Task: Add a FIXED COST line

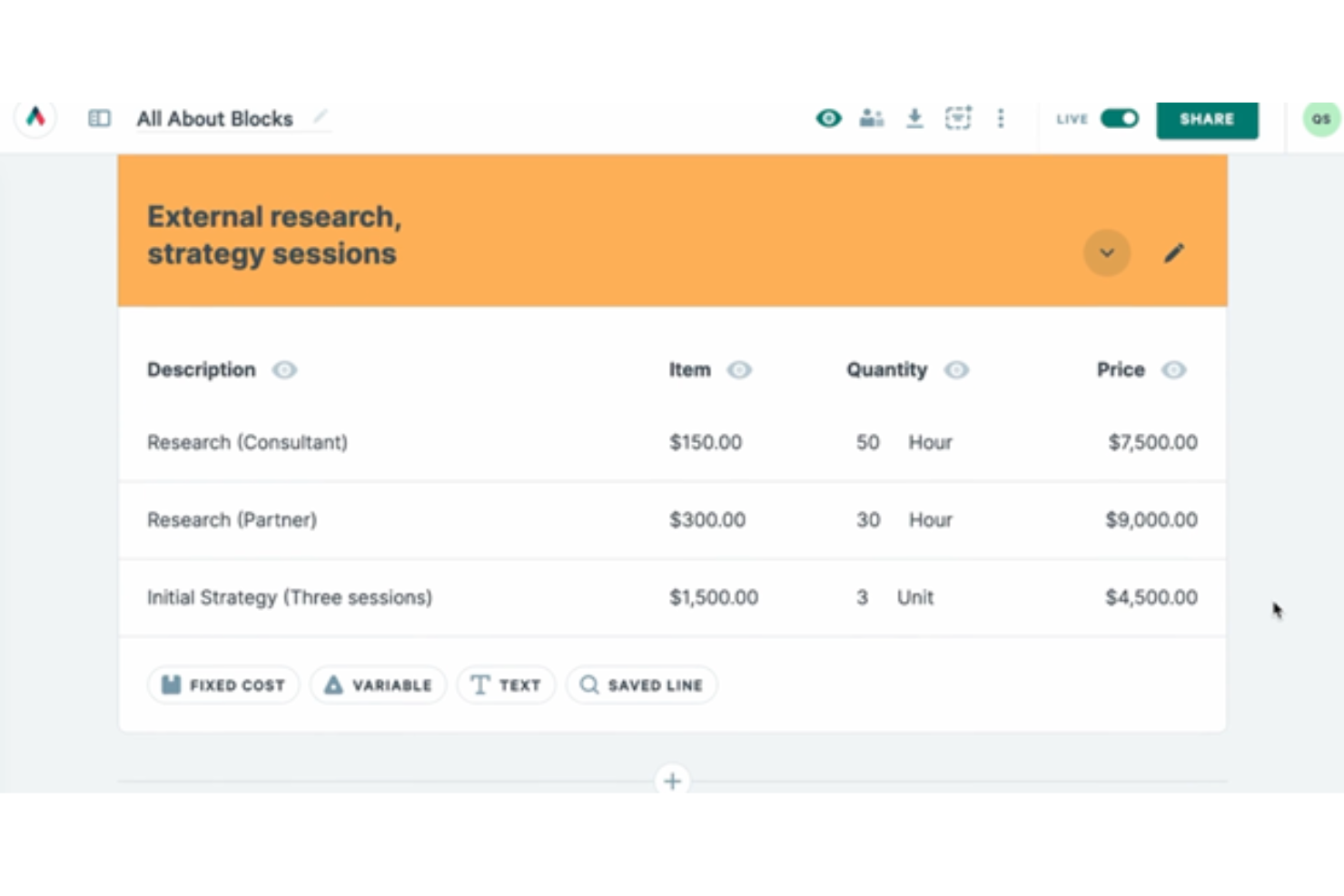Action: 222,684
